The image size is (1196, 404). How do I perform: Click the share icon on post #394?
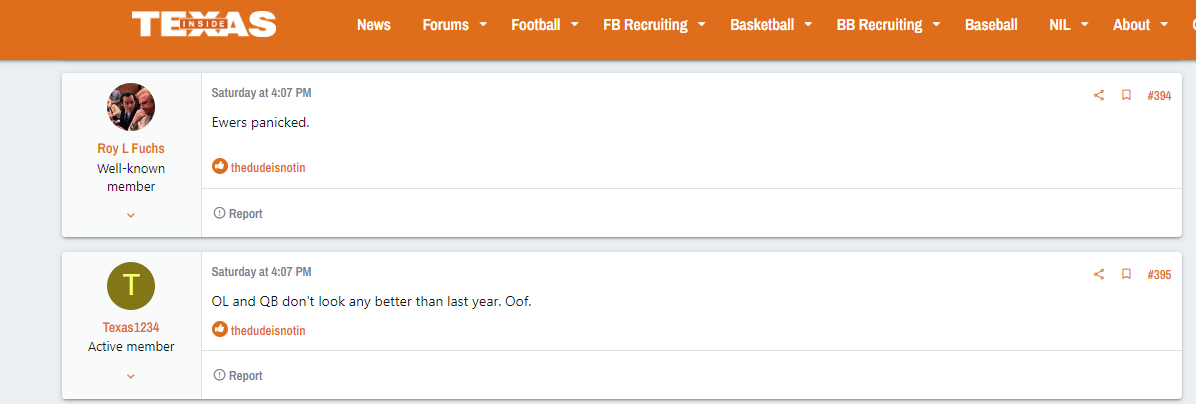click(x=1098, y=95)
